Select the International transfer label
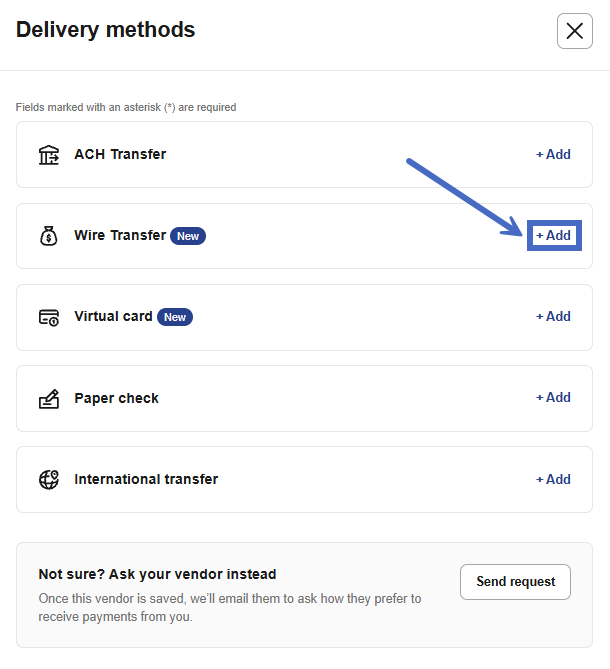 coord(146,479)
